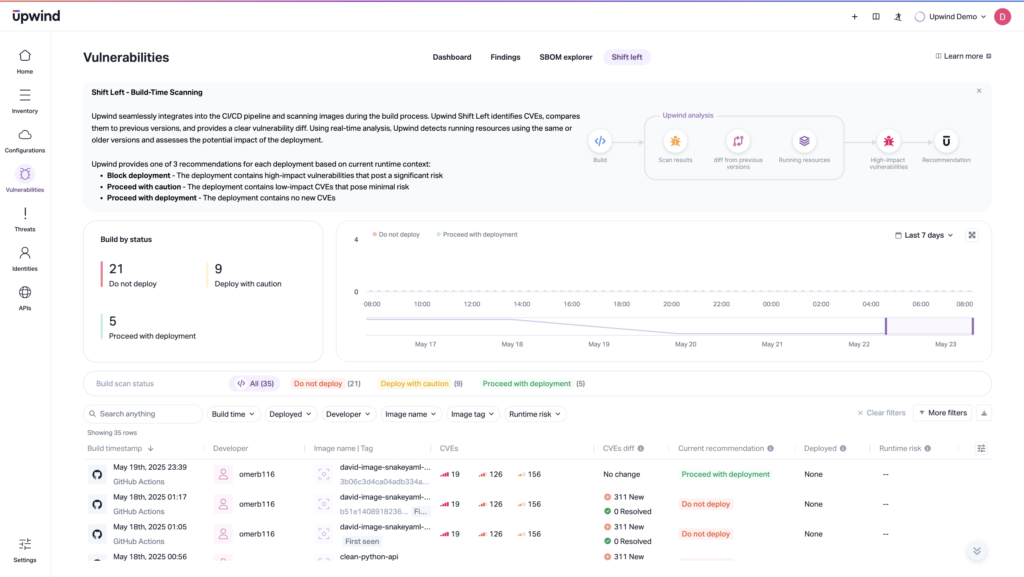Filter builds by Proceed with deployment (5)
This screenshot has height=577, width=1024.
(x=534, y=384)
